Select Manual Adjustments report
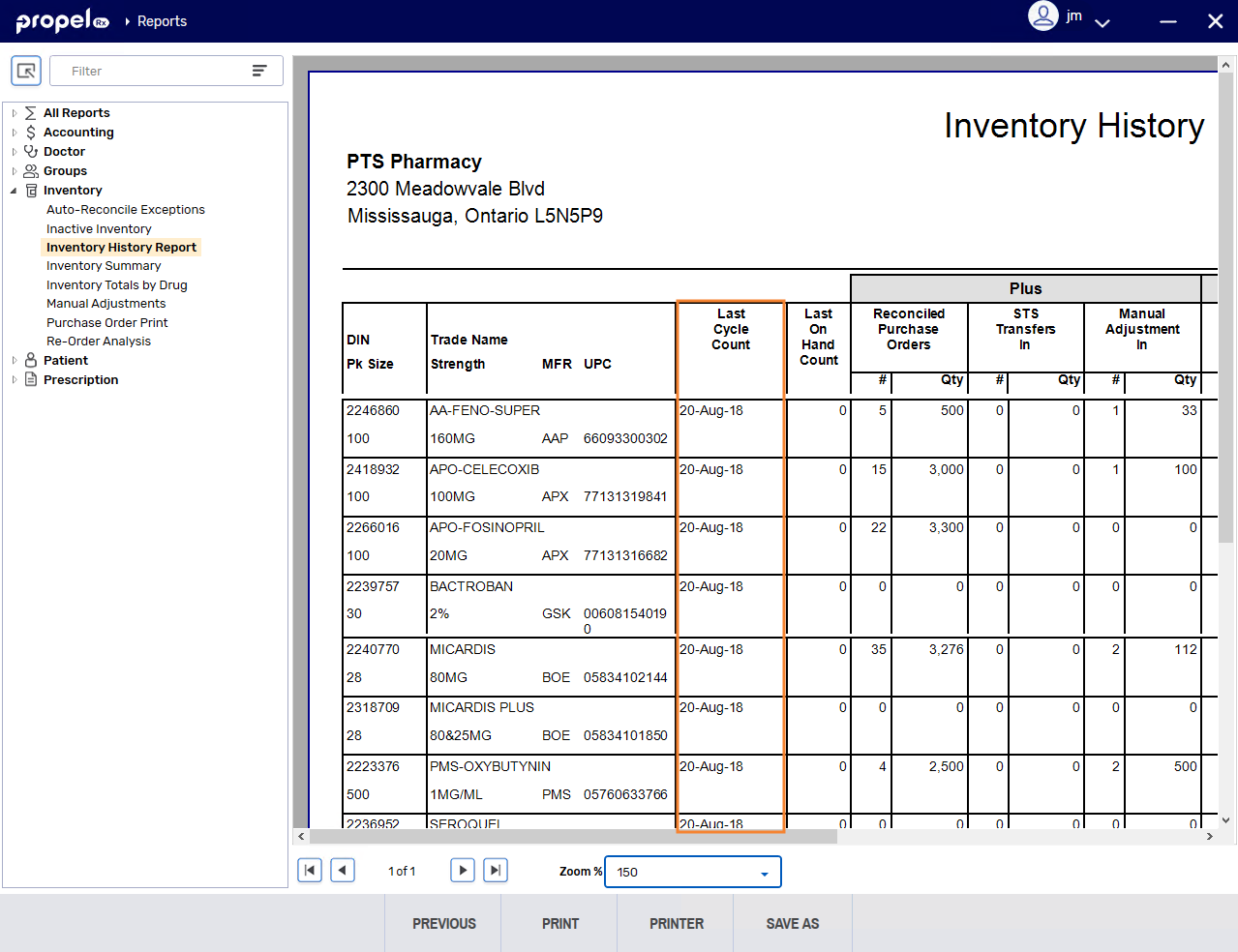This screenshot has width=1238, height=952. pos(106,304)
